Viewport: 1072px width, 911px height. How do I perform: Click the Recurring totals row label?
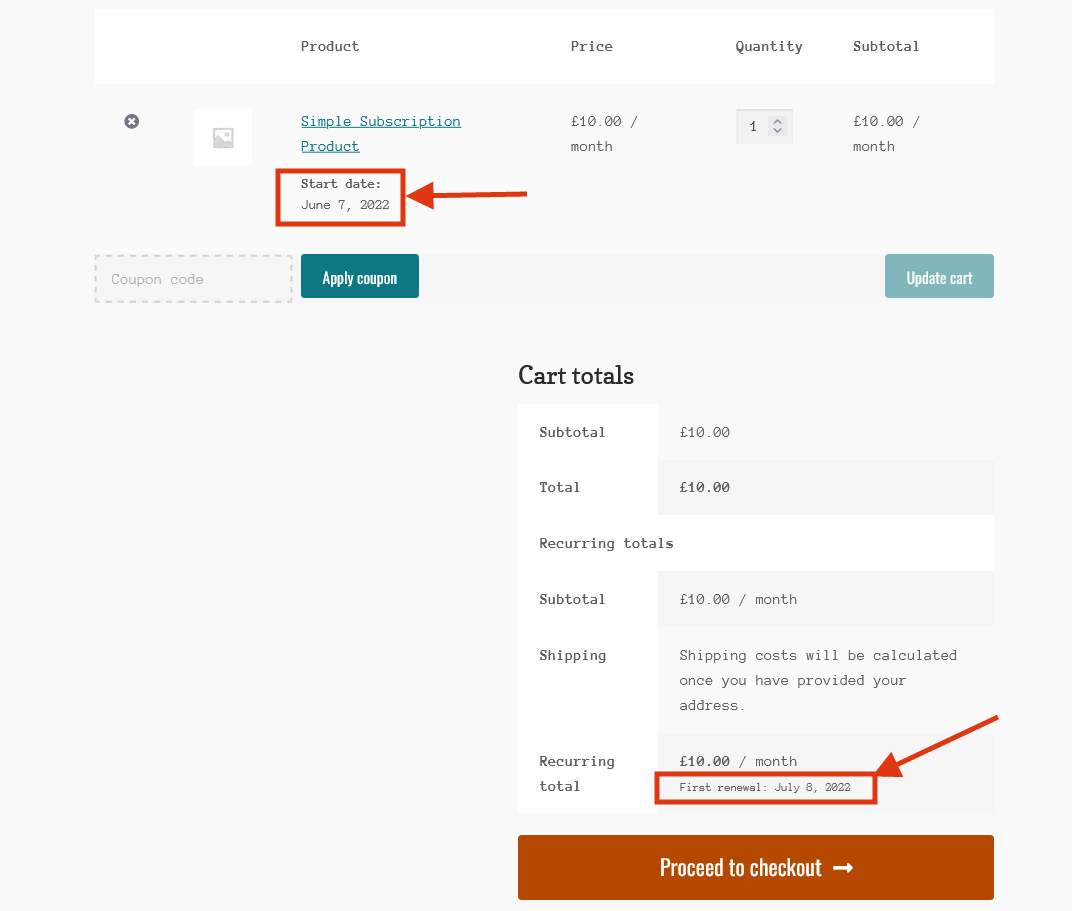(606, 543)
